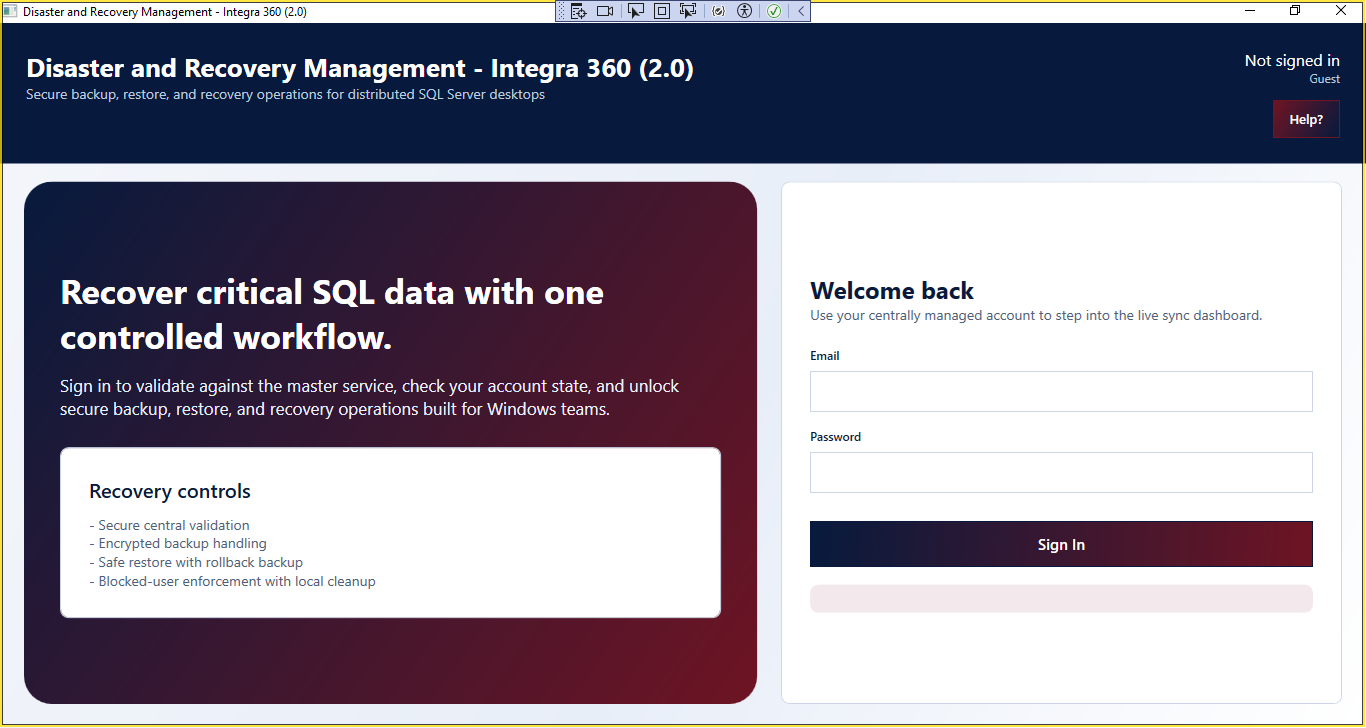
Task: Click the 'Secure backup, restore, and recovery operations' subtitle
Action: 285,95
